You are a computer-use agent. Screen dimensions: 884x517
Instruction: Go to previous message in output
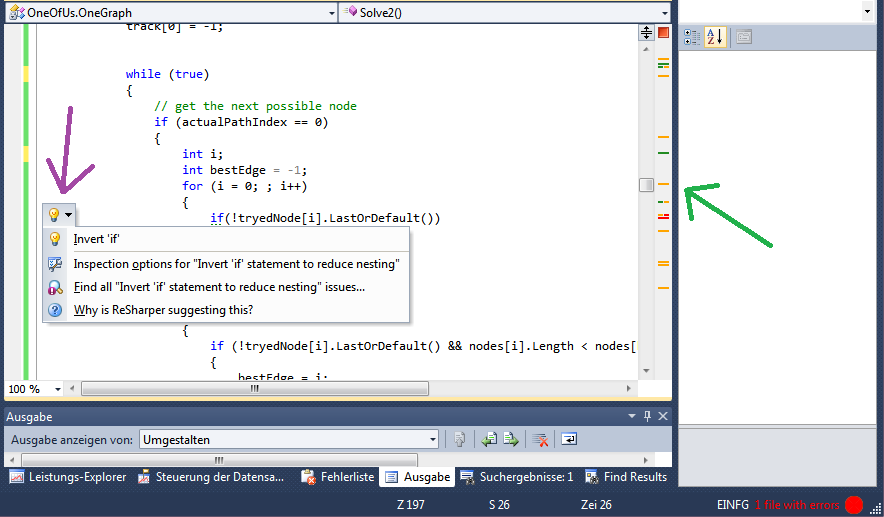click(489, 439)
